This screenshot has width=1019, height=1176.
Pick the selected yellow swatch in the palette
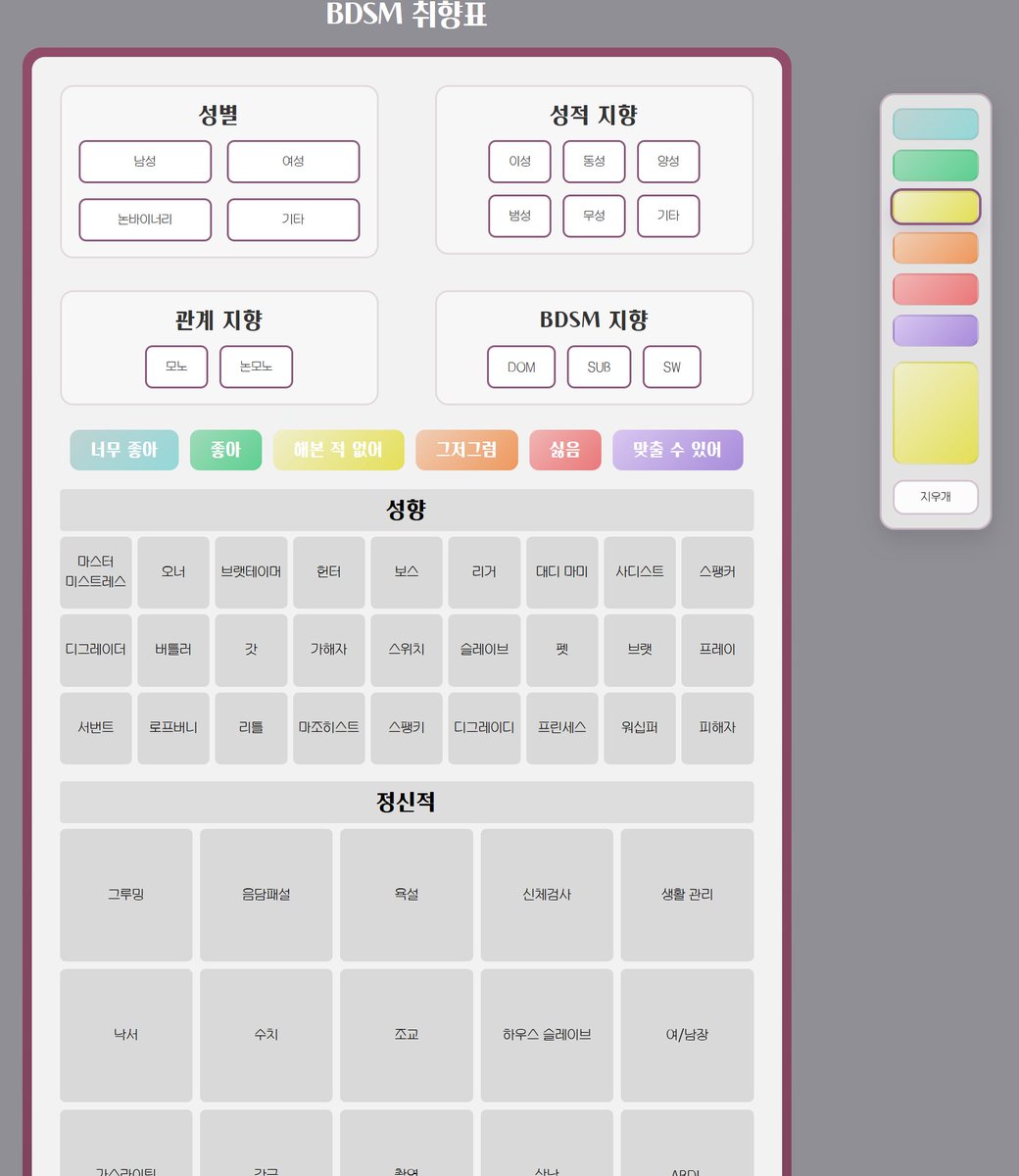pos(935,207)
